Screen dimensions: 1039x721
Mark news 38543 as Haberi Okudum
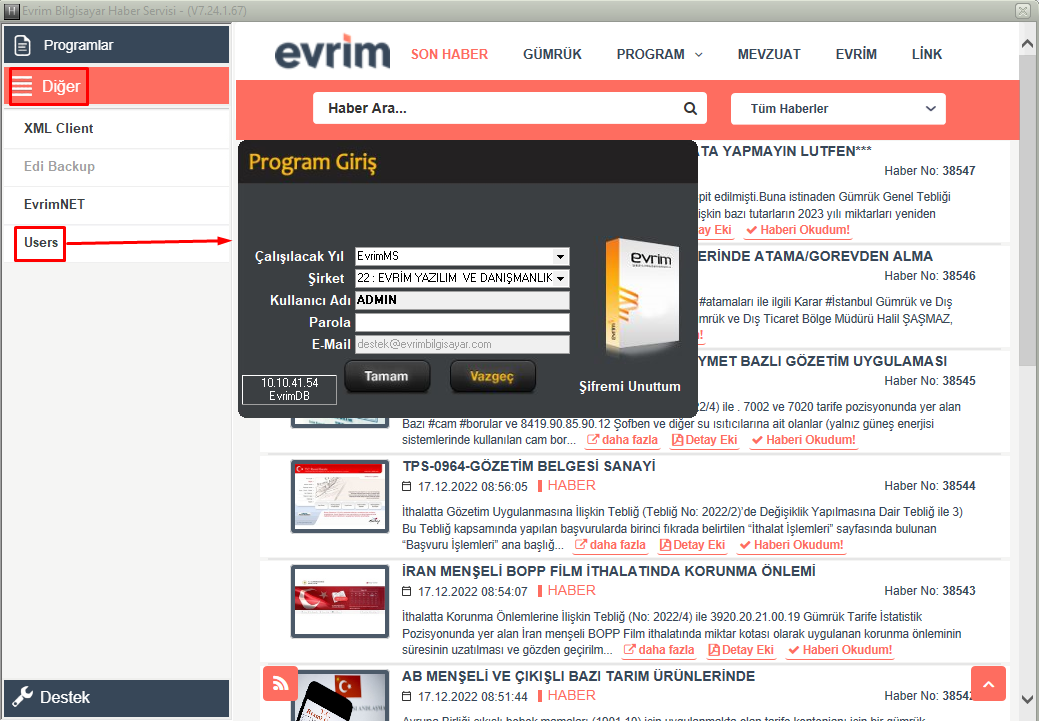pyautogui.click(x=840, y=650)
